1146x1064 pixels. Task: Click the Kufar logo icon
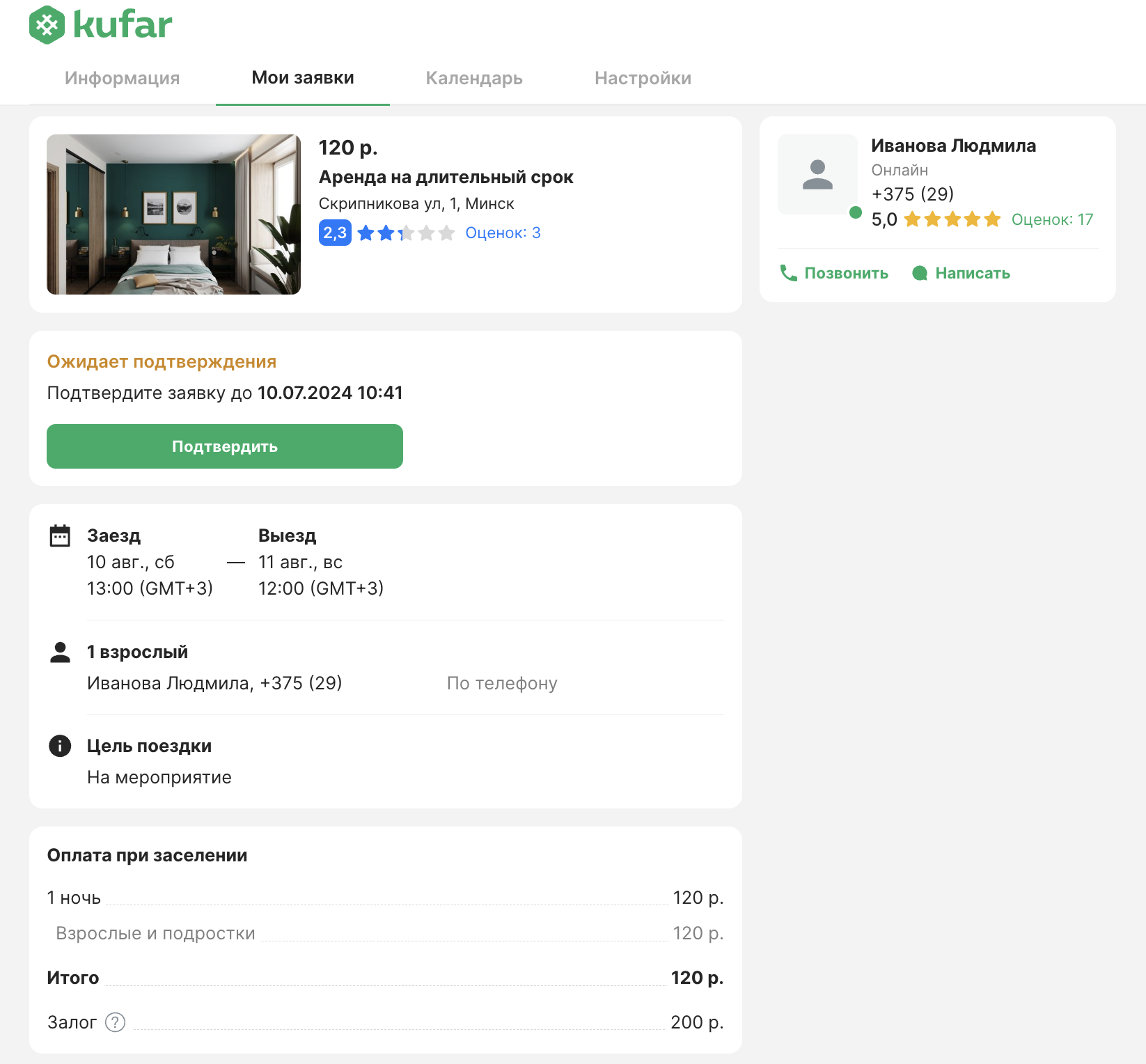(47, 25)
